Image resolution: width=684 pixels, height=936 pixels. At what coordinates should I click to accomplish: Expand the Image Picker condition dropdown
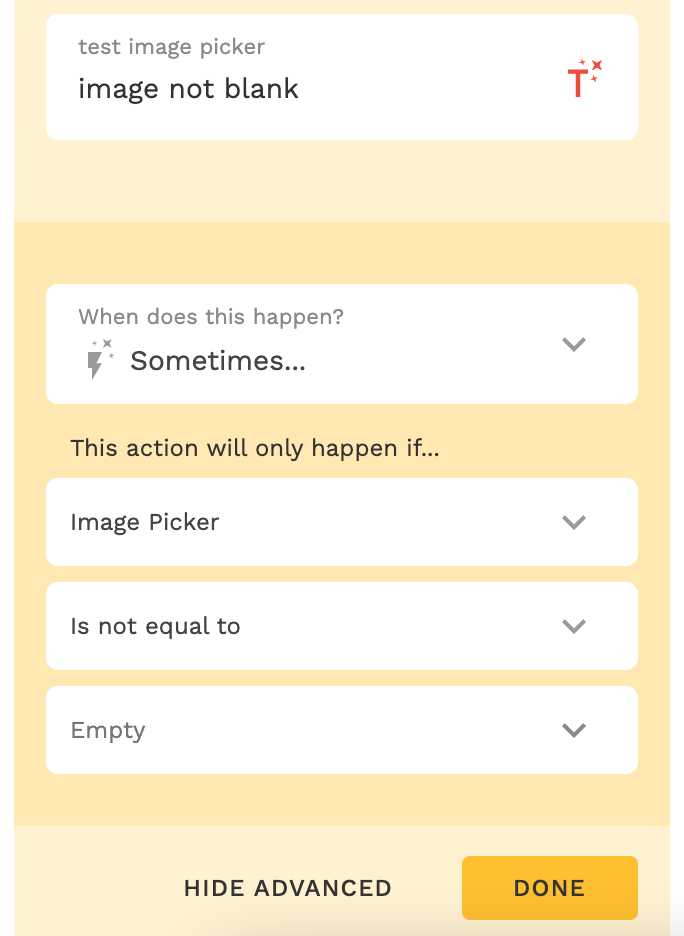tap(341, 522)
